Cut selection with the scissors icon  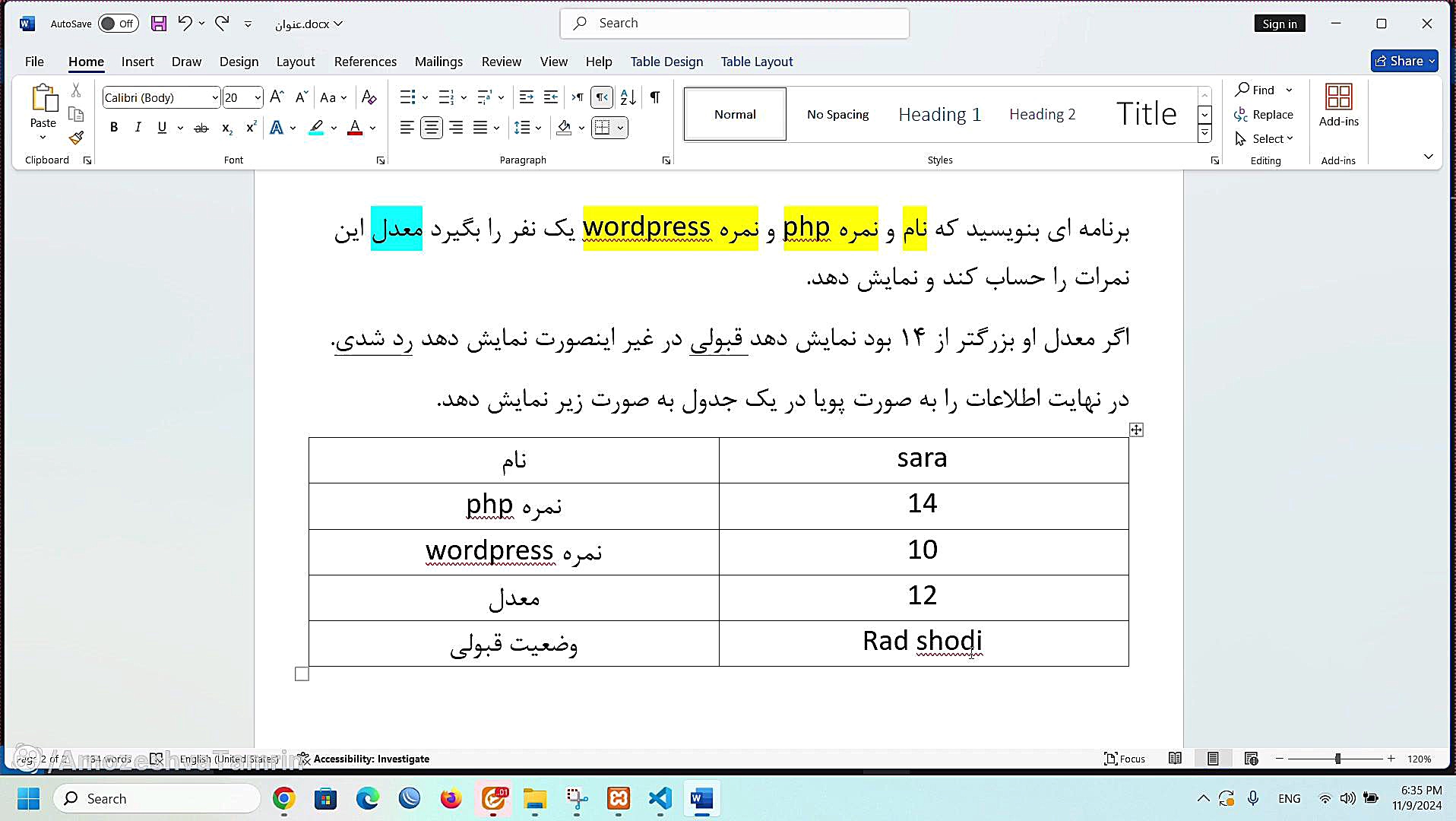pos(76,90)
